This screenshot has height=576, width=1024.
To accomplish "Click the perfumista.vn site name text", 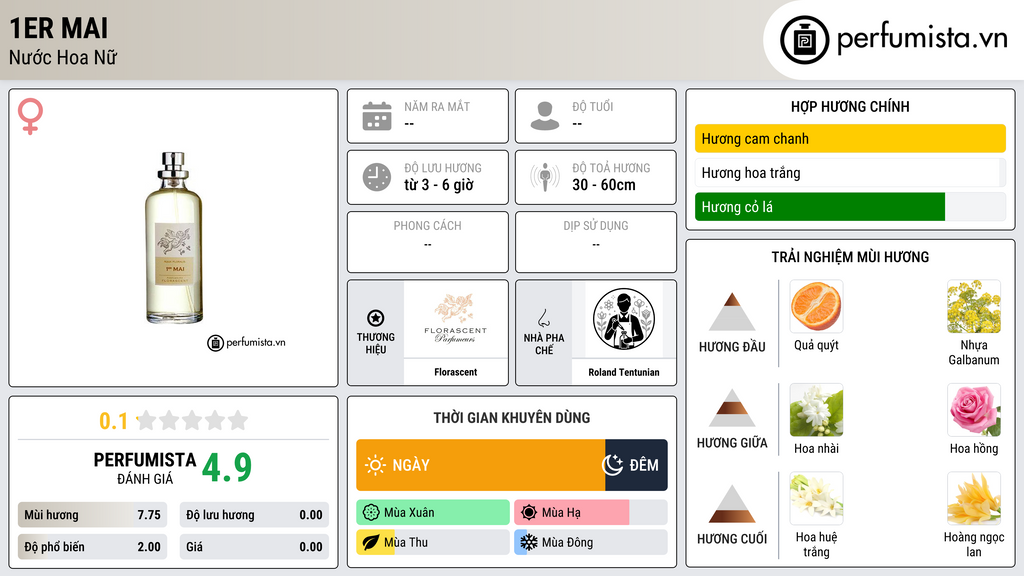I will click(x=922, y=38).
